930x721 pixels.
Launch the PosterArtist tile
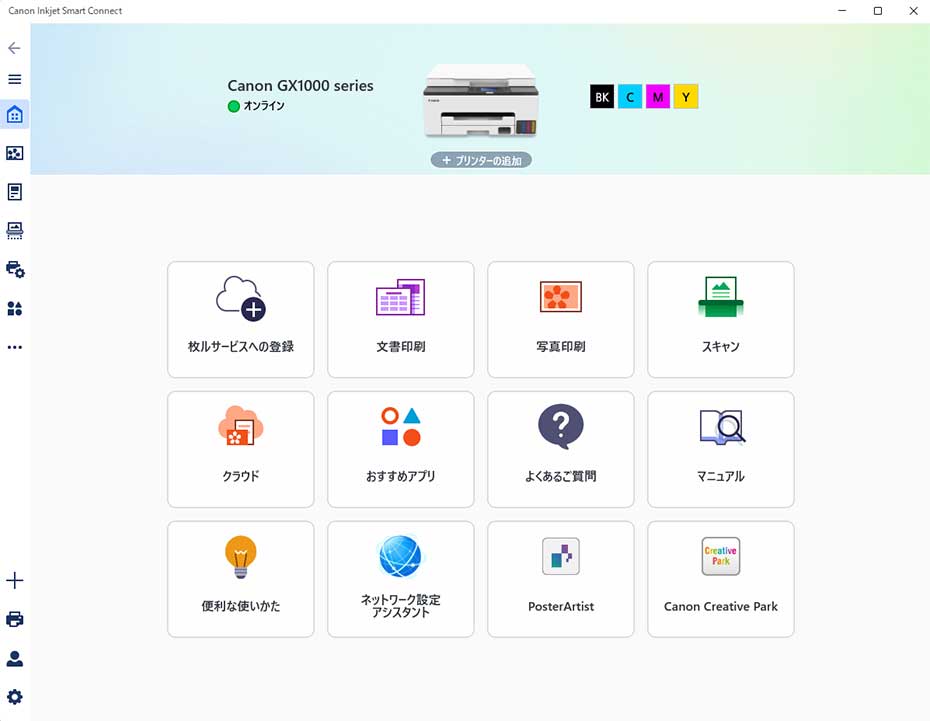click(x=560, y=579)
